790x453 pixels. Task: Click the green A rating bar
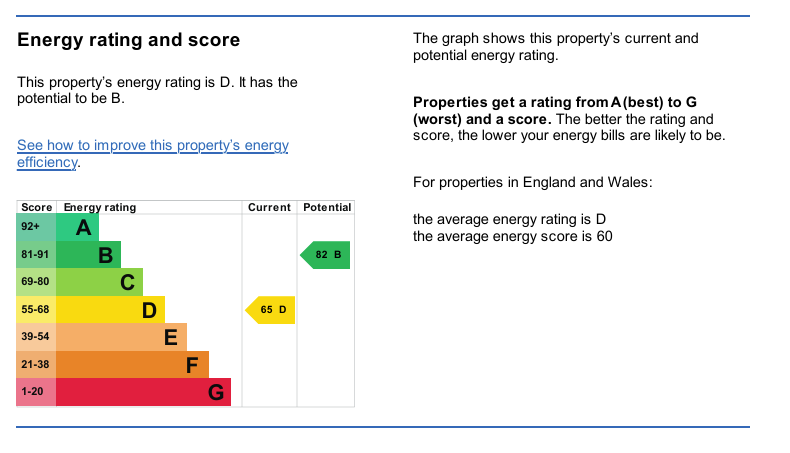[78, 227]
